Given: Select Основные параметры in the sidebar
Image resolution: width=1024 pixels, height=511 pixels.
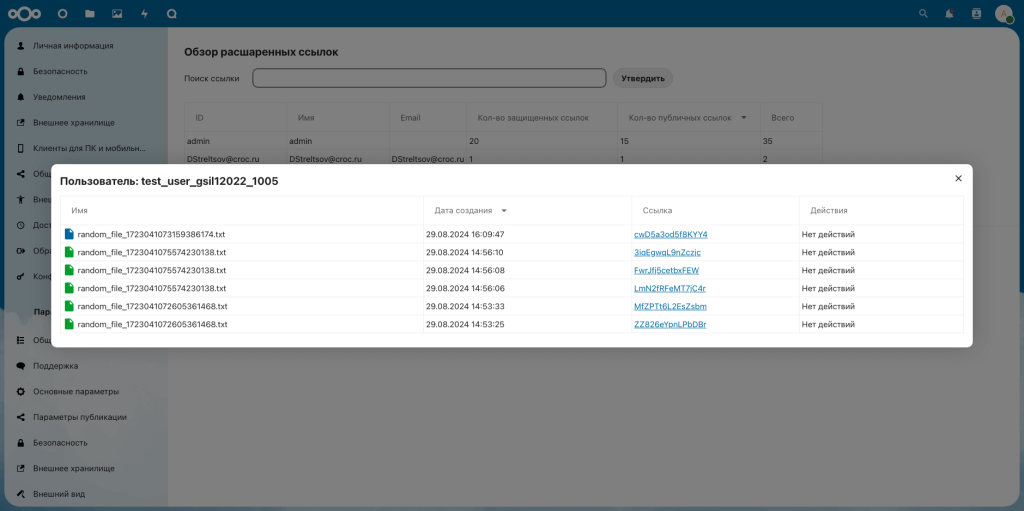Looking at the screenshot, I should [x=75, y=391].
